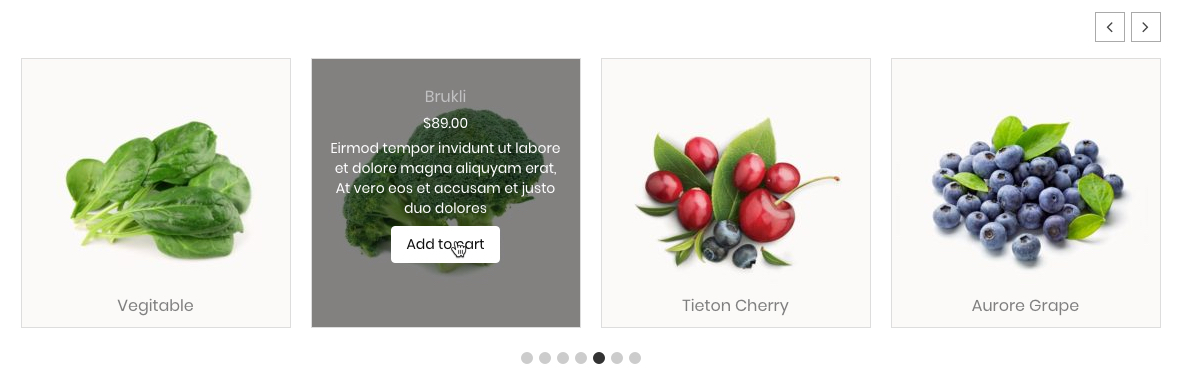Open the Tieton Cherry product image
Image resolution: width=1185 pixels, height=371 pixels.
tap(737, 193)
